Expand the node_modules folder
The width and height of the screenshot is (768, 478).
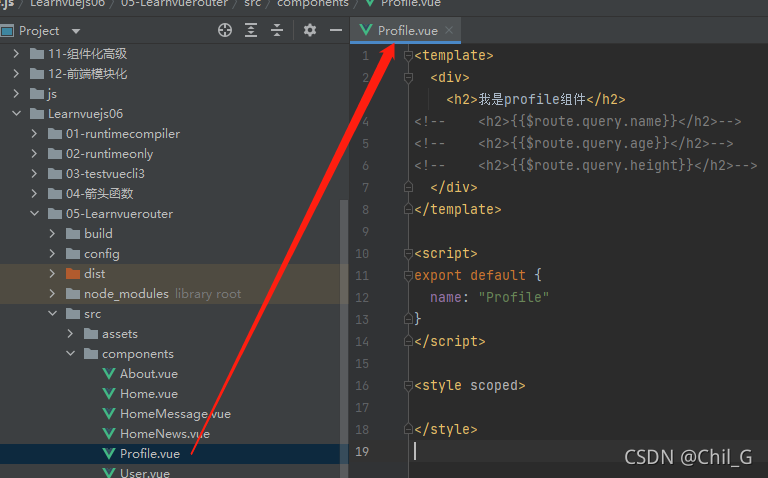tap(52, 294)
